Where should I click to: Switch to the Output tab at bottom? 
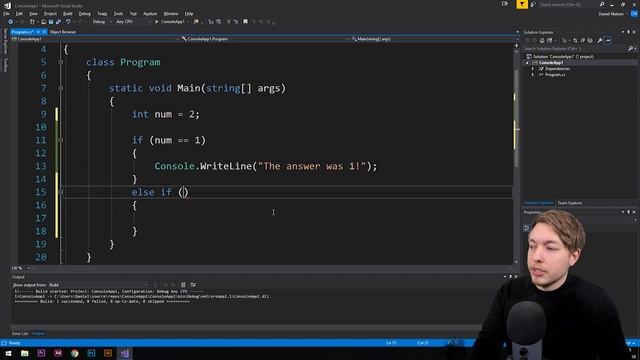tap(38, 333)
